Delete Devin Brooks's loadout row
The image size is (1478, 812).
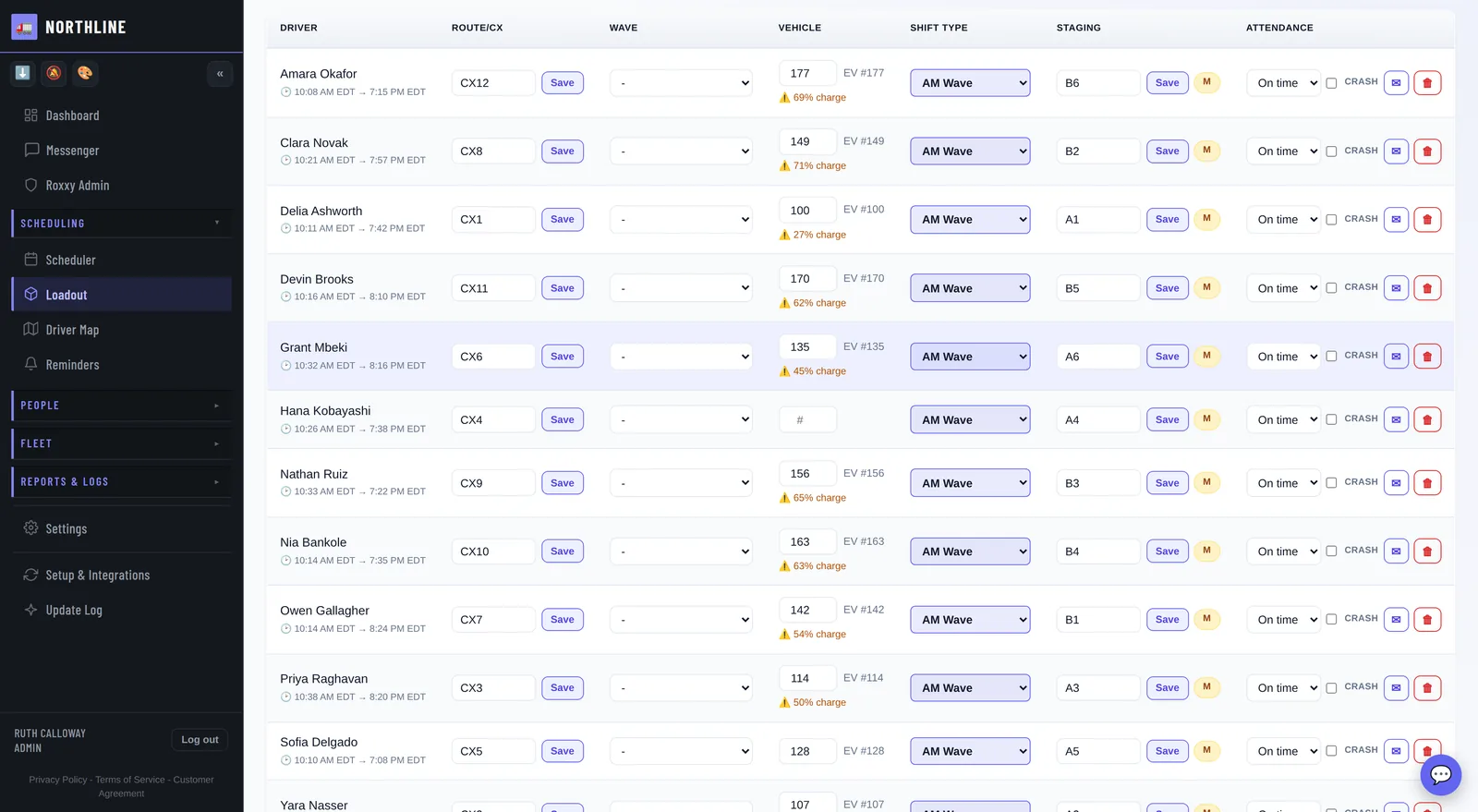pyautogui.click(x=1427, y=288)
